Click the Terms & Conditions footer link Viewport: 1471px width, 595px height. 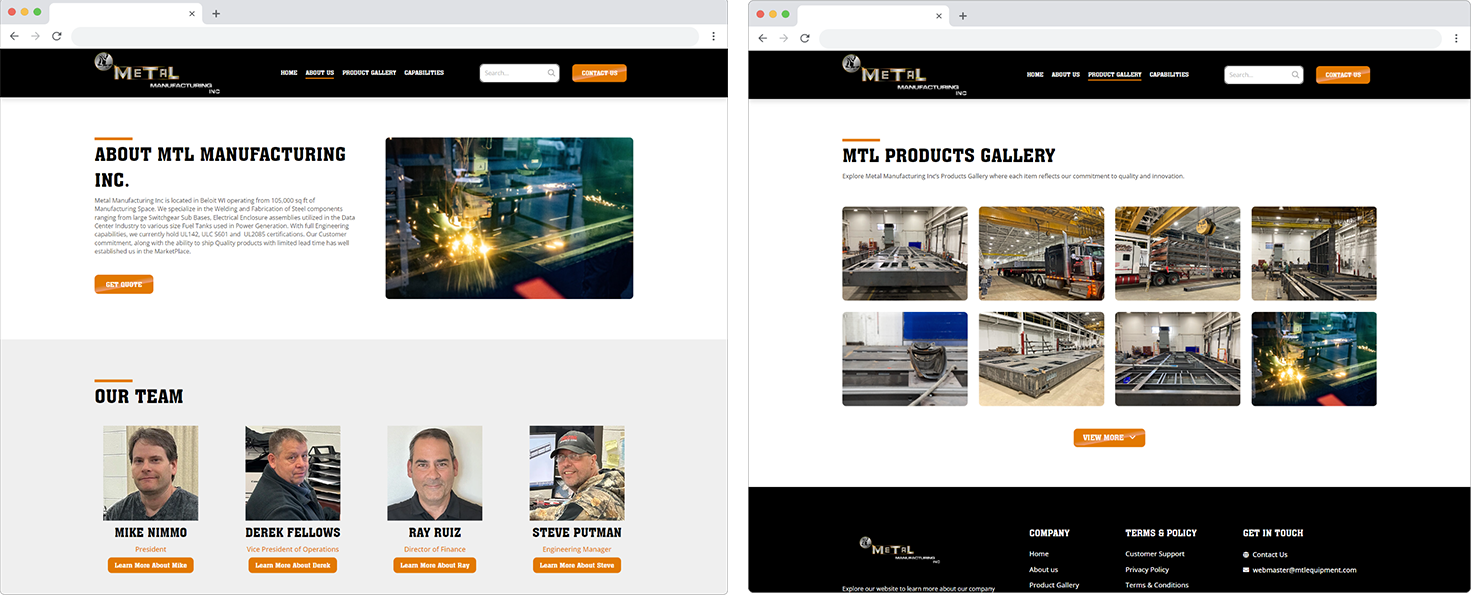coord(1157,585)
